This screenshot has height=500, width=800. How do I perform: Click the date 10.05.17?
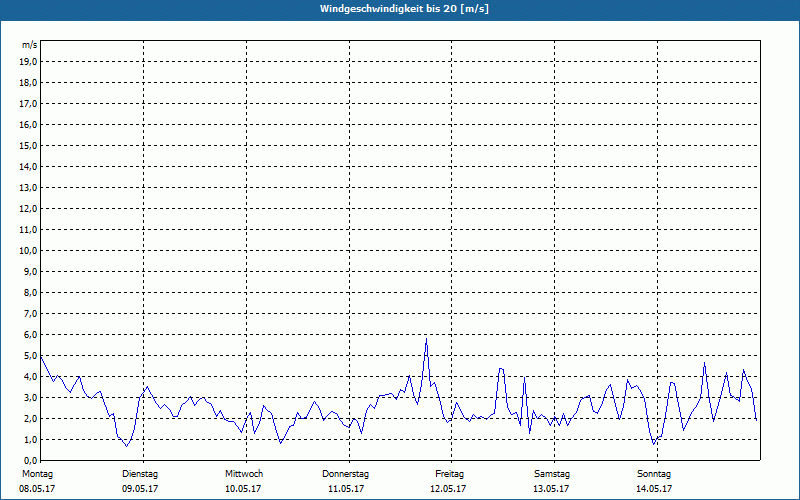pyautogui.click(x=243, y=489)
